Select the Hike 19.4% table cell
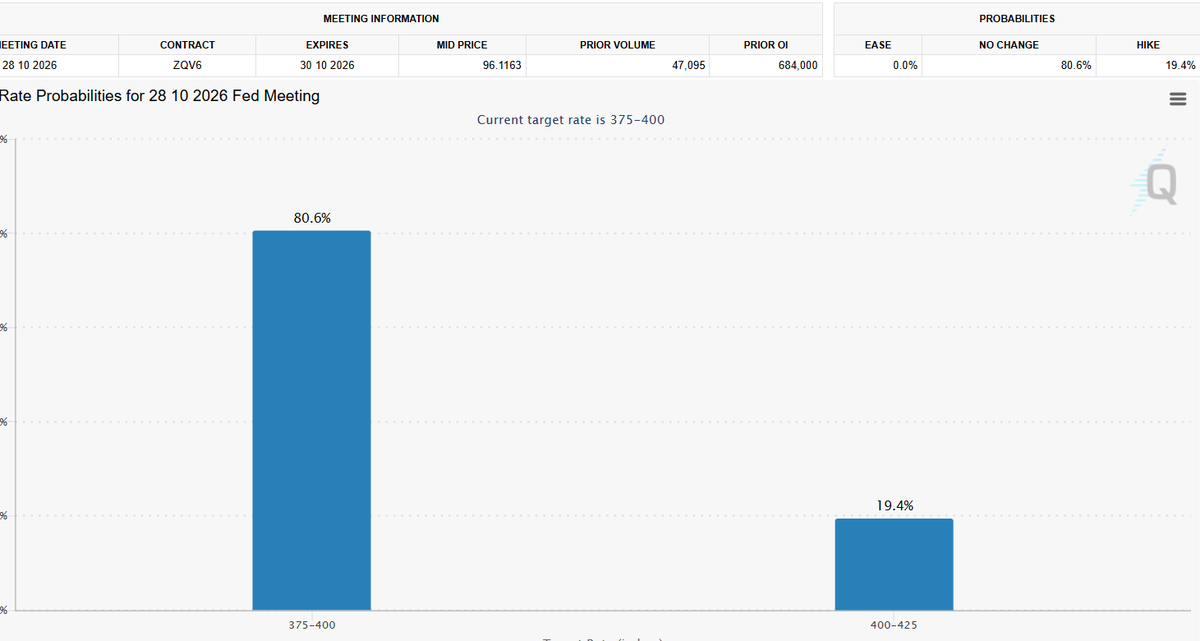The image size is (1200, 641). 1148,65
